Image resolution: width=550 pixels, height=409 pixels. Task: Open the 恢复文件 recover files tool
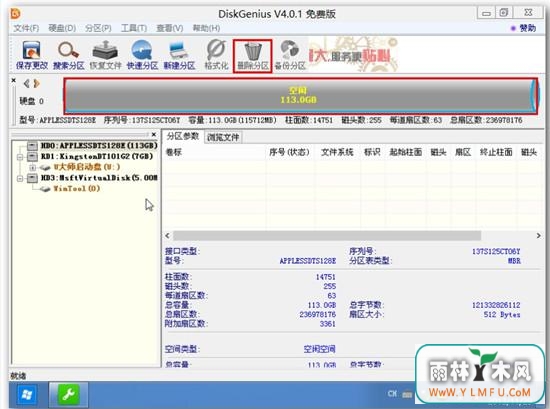[x=105, y=55]
